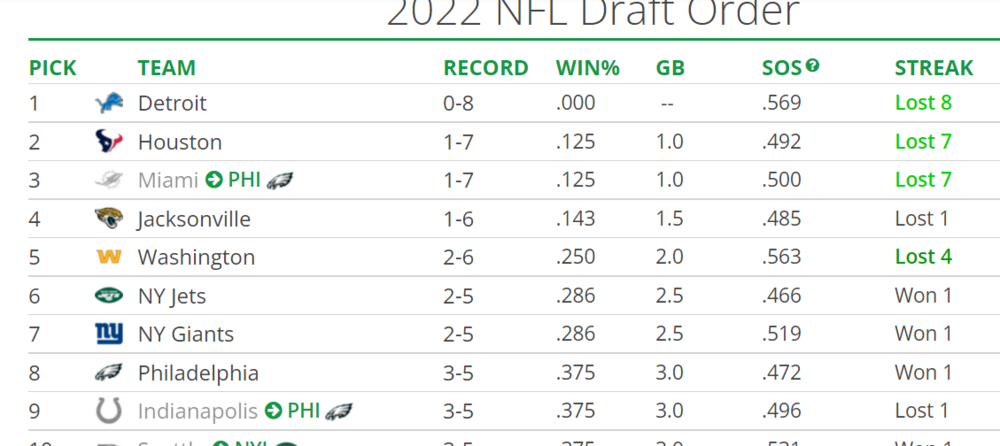This screenshot has height=446, width=1000.
Task: Click the TEAM column header
Action: coord(167,68)
